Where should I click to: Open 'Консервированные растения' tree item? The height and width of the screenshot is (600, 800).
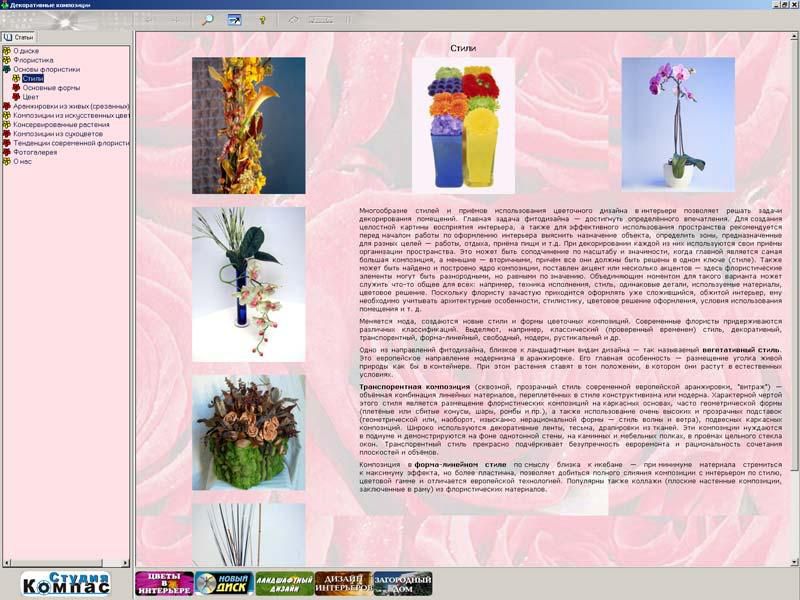(60, 124)
